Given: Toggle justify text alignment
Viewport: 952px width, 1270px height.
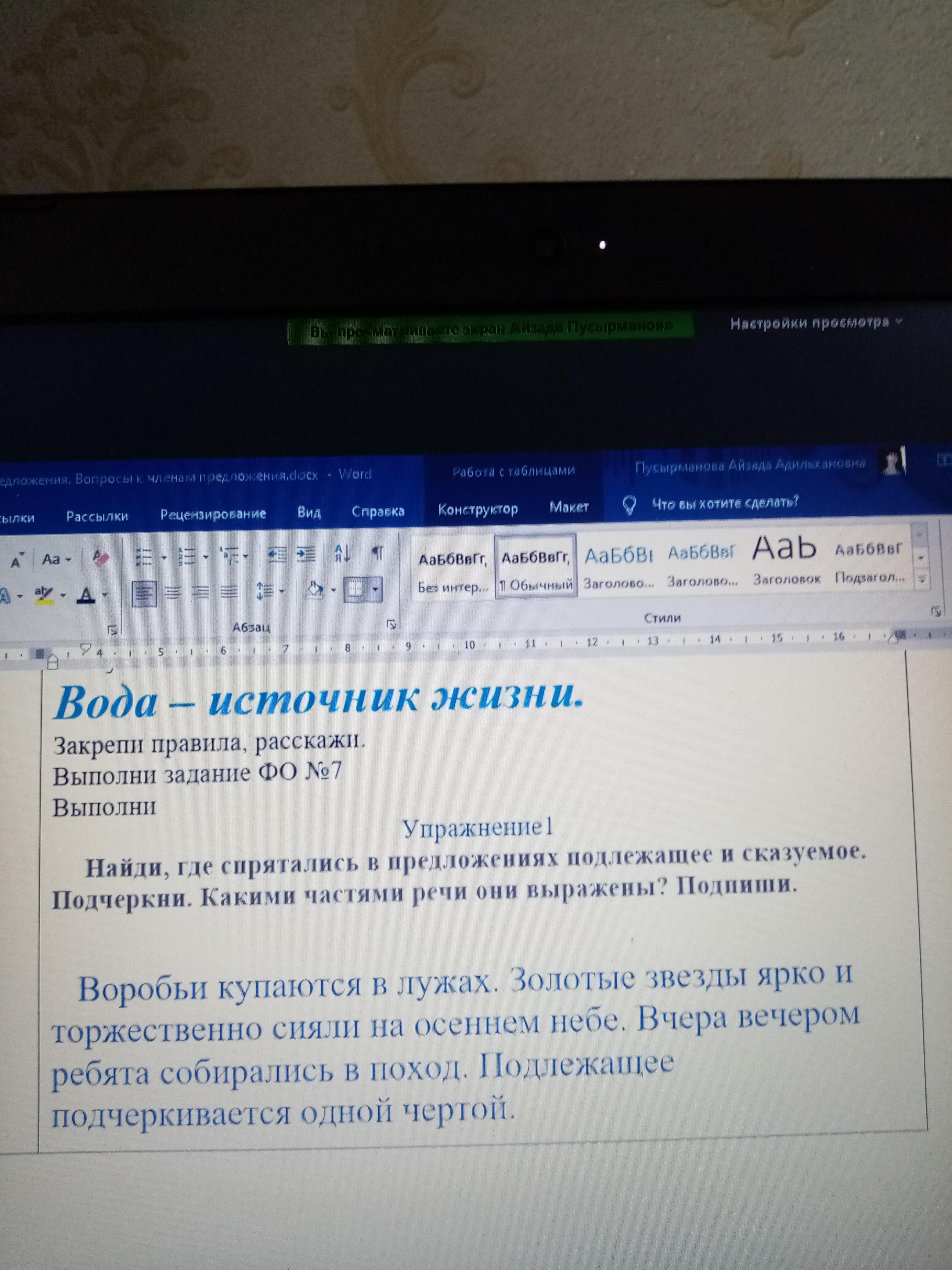Looking at the screenshot, I should tap(229, 591).
